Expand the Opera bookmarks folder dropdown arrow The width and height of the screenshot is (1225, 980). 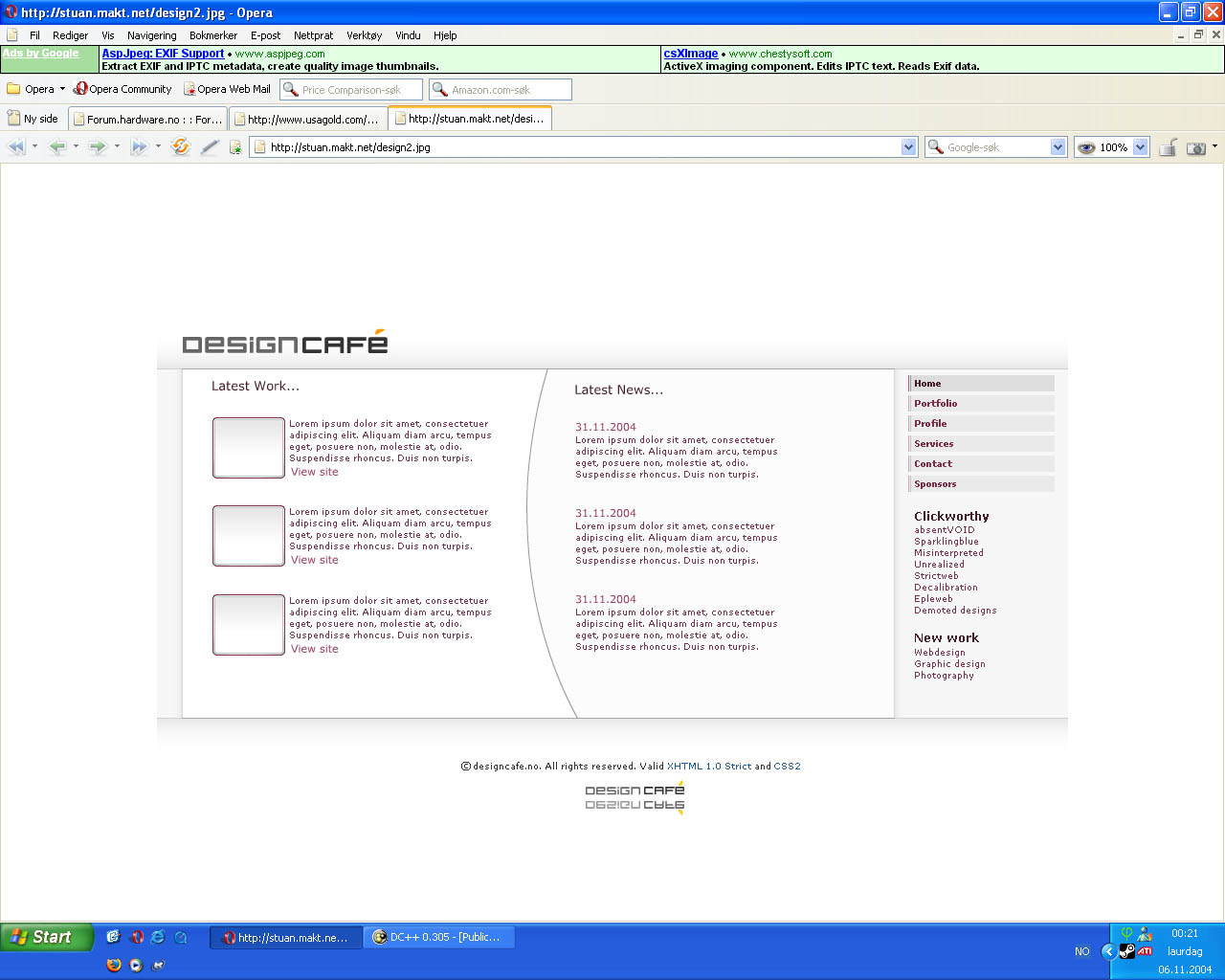pyautogui.click(x=62, y=89)
